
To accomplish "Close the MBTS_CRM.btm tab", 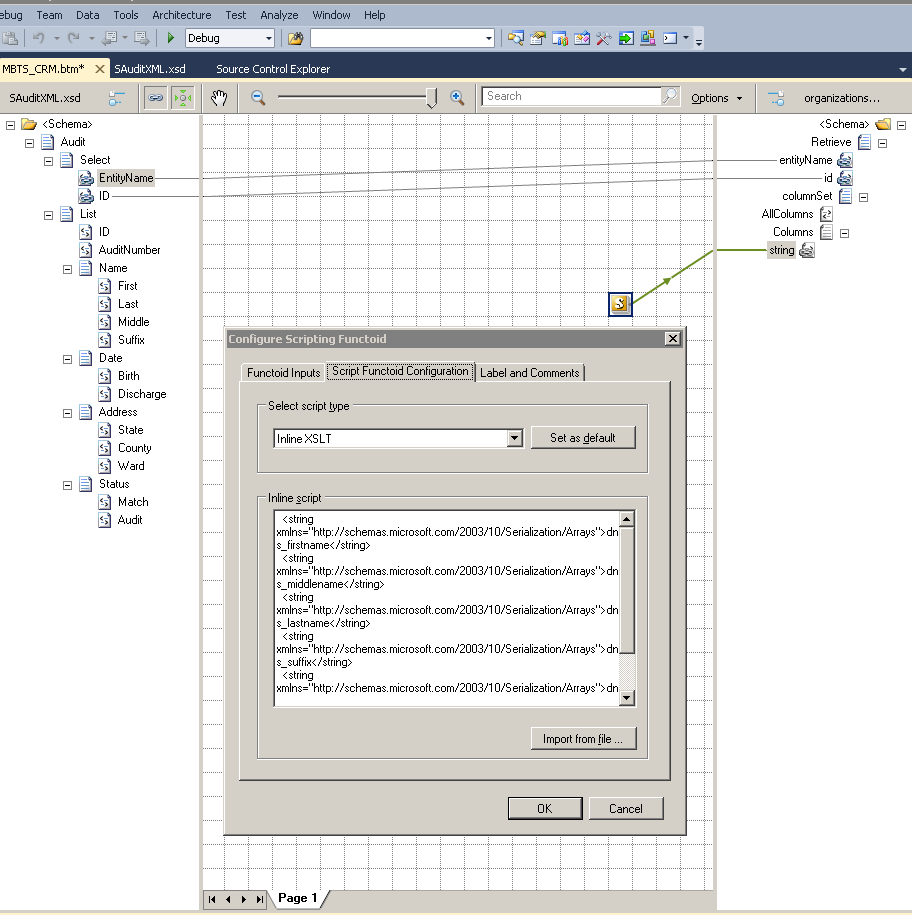I will [x=100, y=69].
